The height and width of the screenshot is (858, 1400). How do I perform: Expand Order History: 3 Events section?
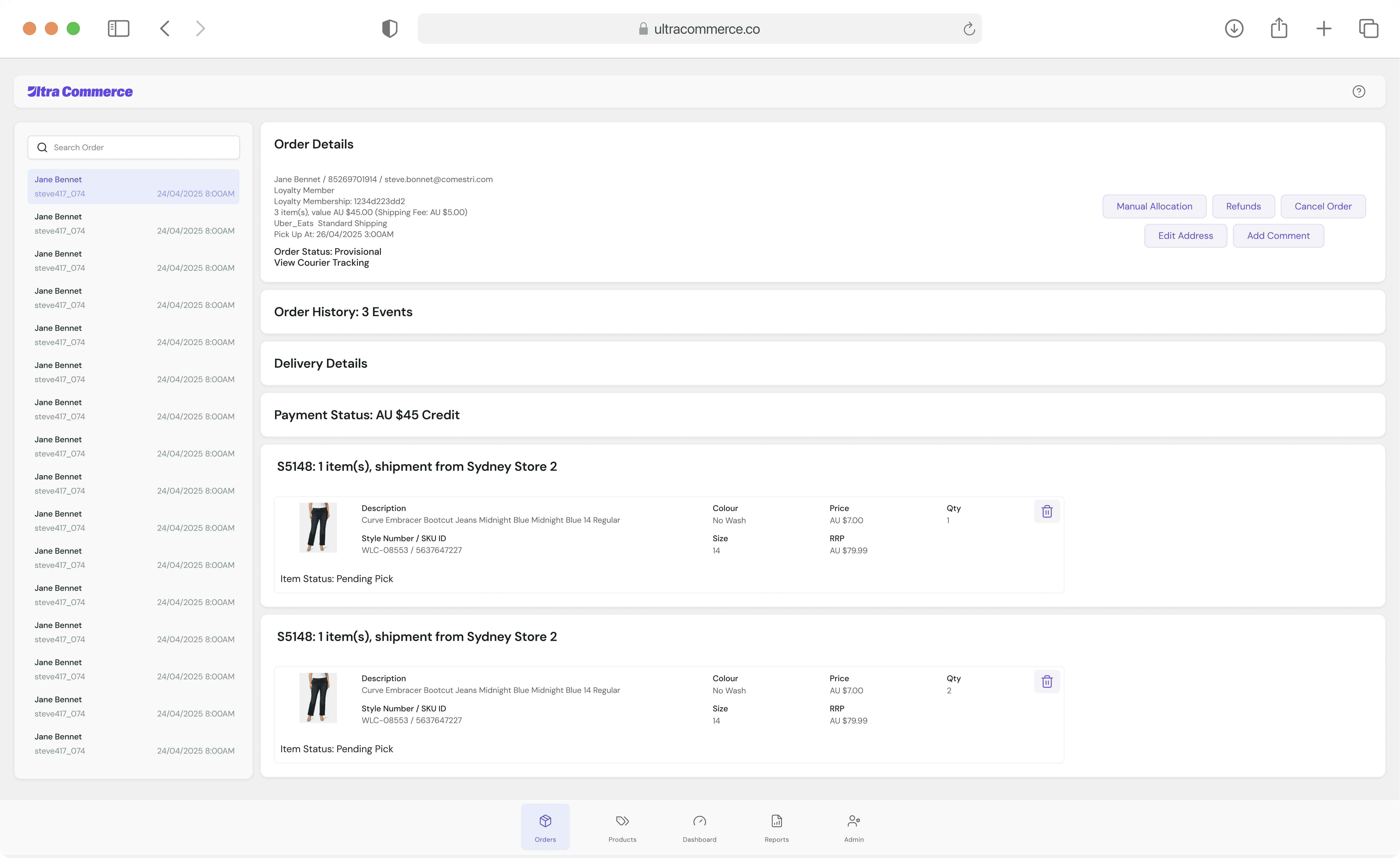343,312
